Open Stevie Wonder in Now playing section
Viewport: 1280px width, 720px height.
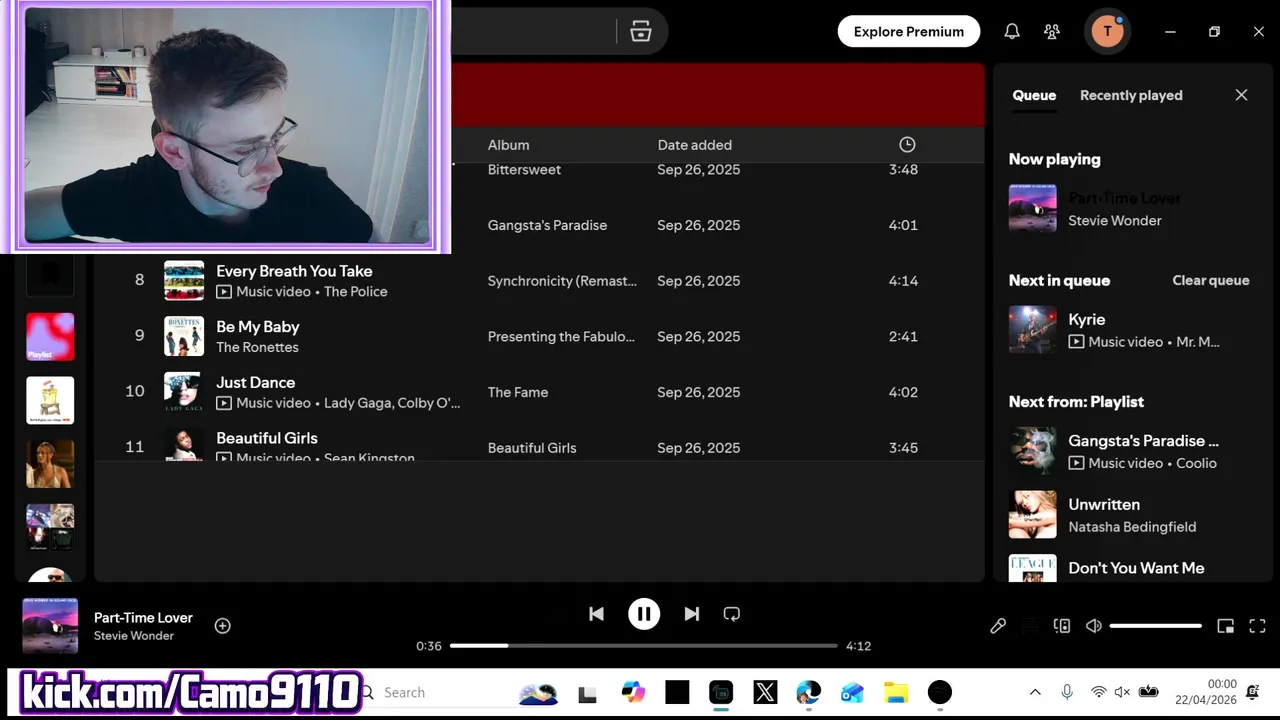point(1115,221)
